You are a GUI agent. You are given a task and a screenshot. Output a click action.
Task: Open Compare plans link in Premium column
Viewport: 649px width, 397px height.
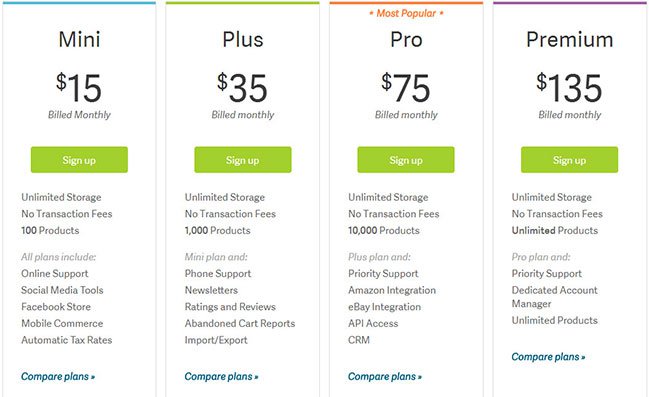click(548, 356)
